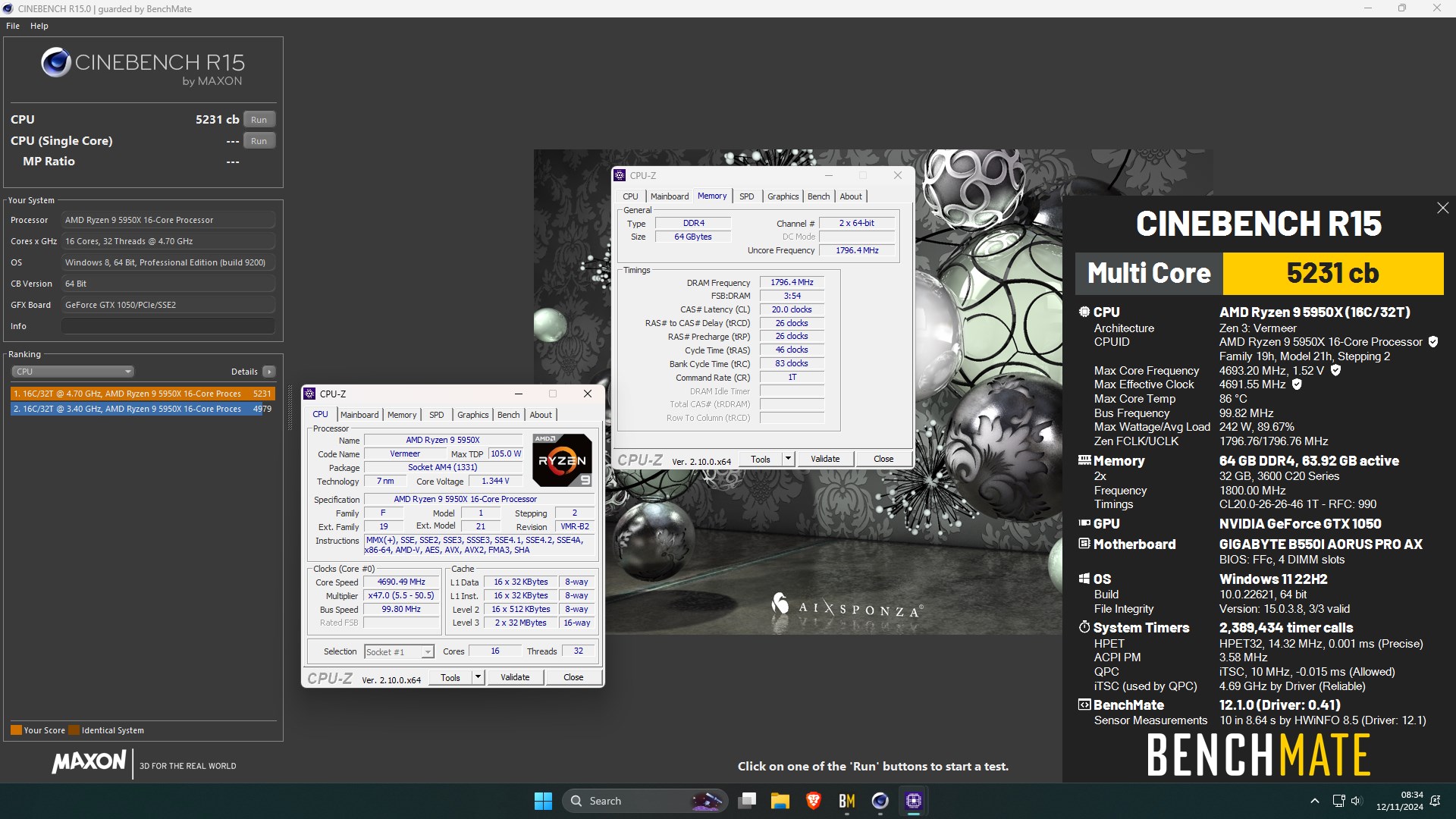The width and height of the screenshot is (1456, 819).
Task: Click Close button in the CPU-tab CPU-Z window
Action: click(573, 678)
